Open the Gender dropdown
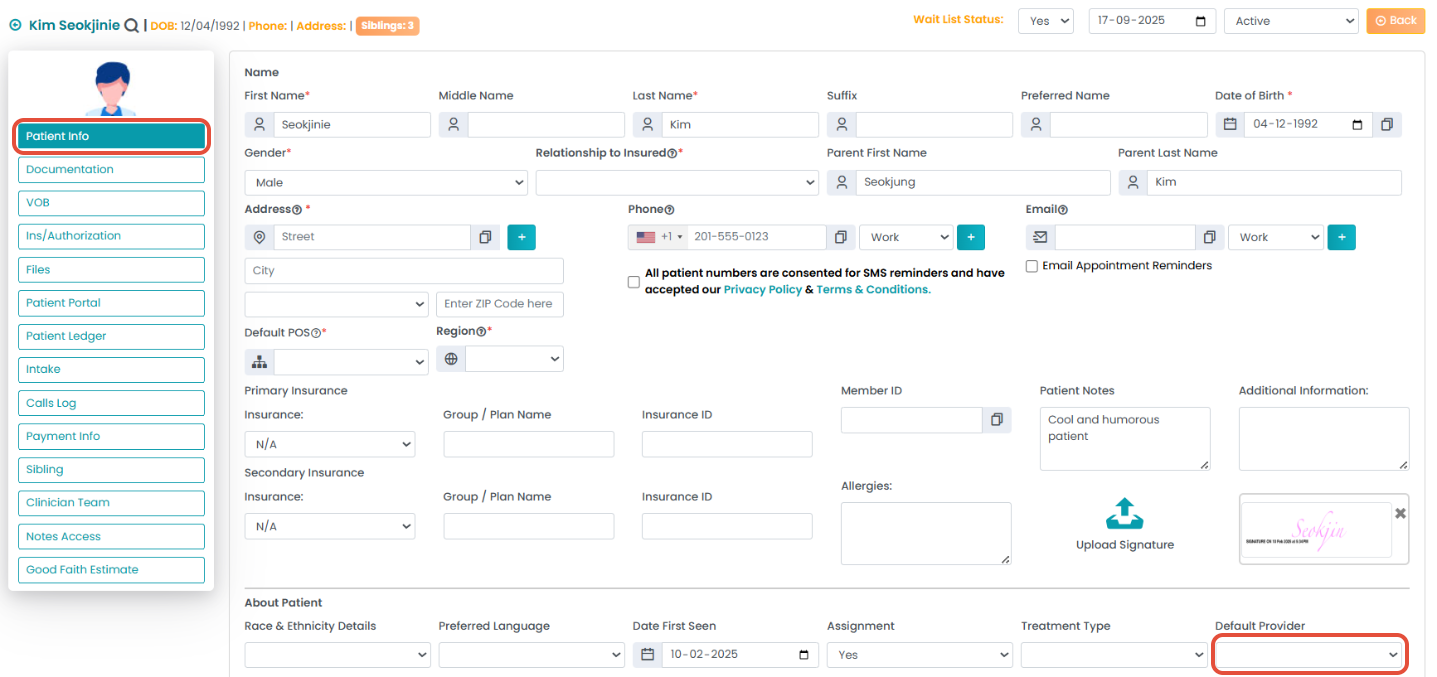 click(x=386, y=183)
